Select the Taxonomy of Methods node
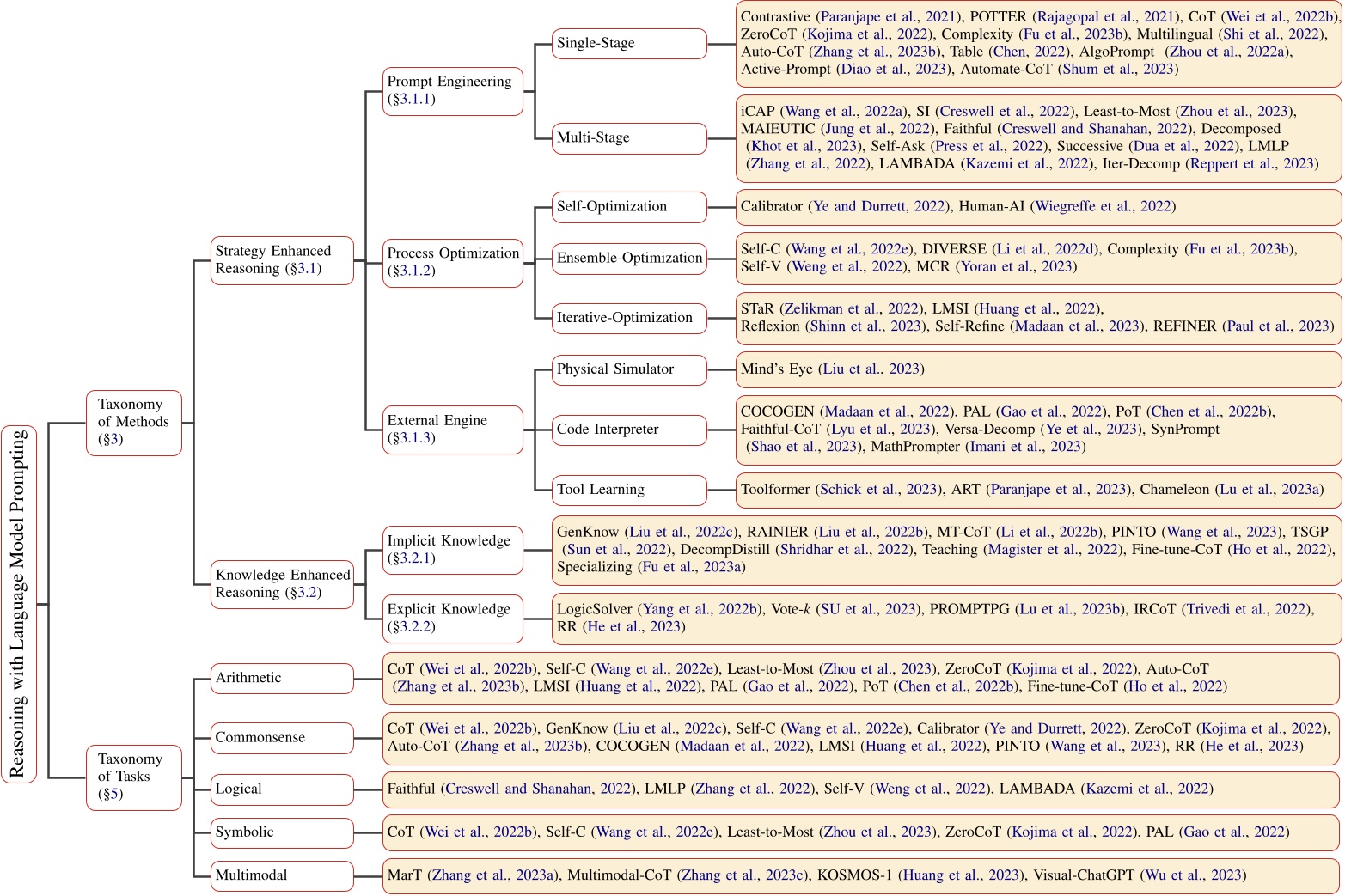The width and height of the screenshot is (1345, 896). pos(133,422)
